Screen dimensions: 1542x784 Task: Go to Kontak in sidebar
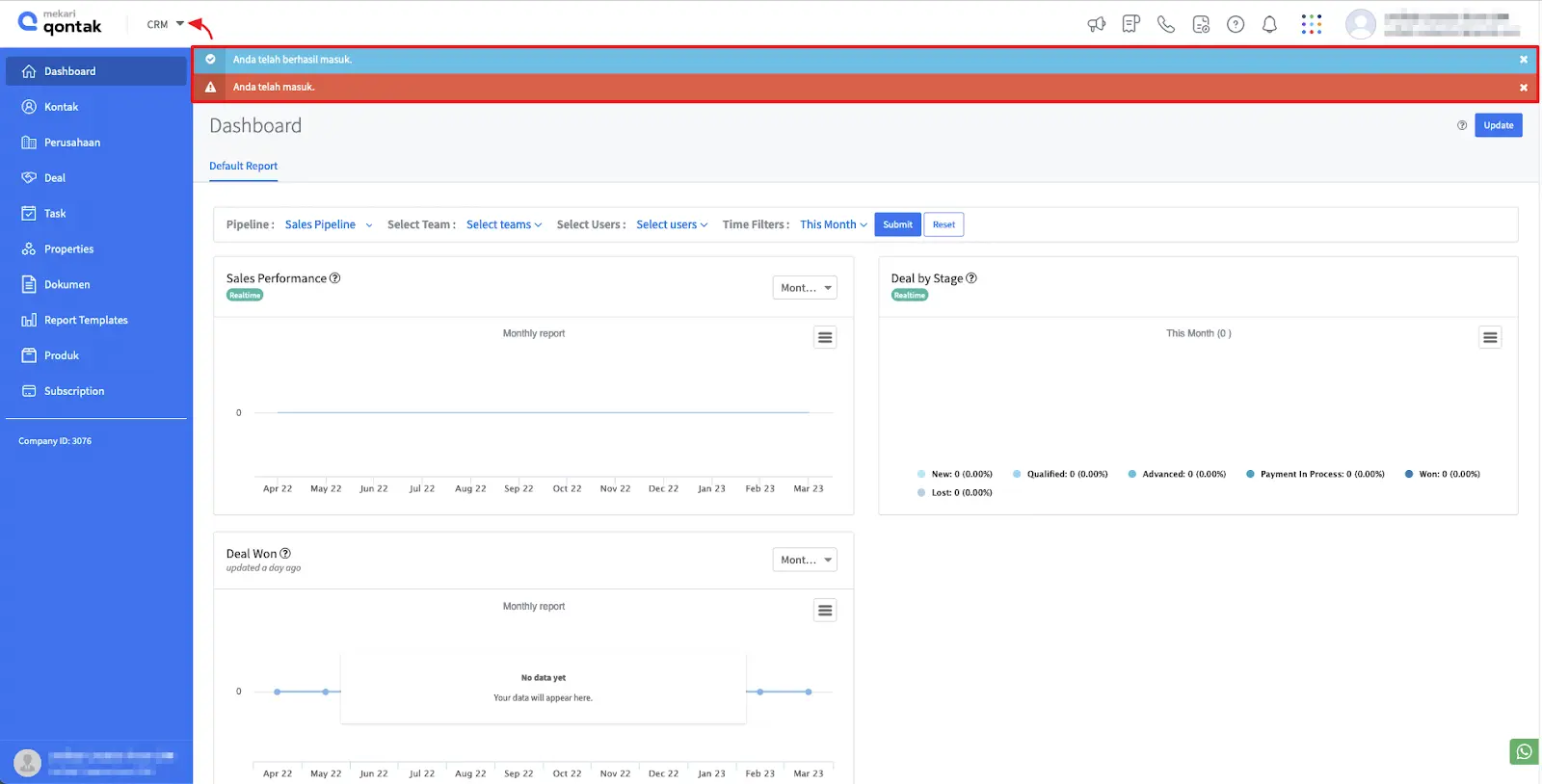point(61,107)
